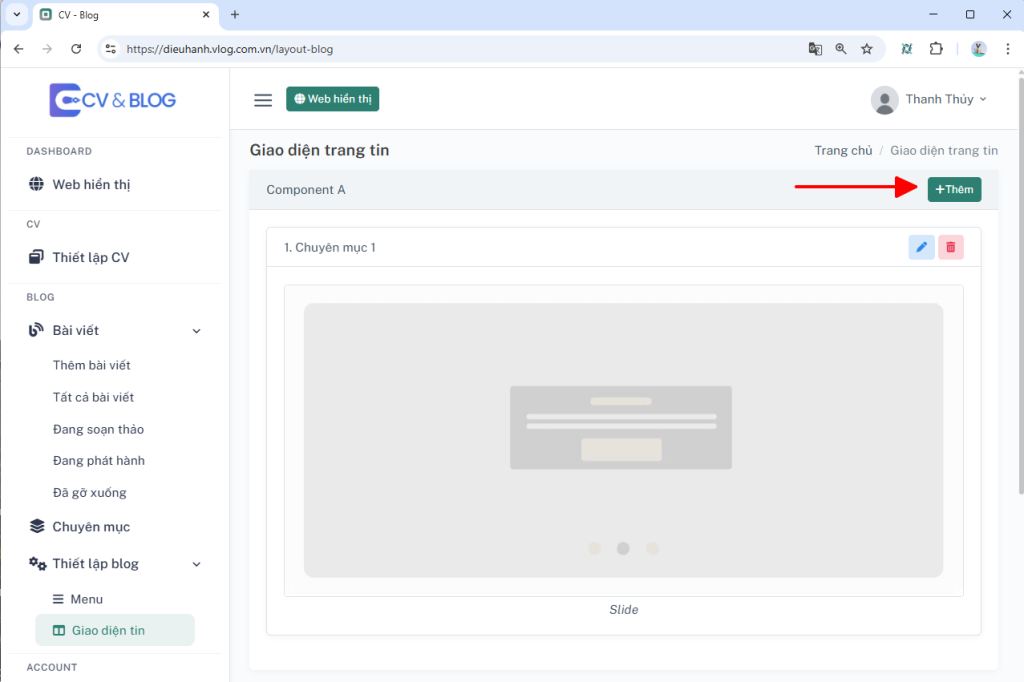Click the browser address bar URL
This screenshot has height=682, width=1024.
point(230,49)
